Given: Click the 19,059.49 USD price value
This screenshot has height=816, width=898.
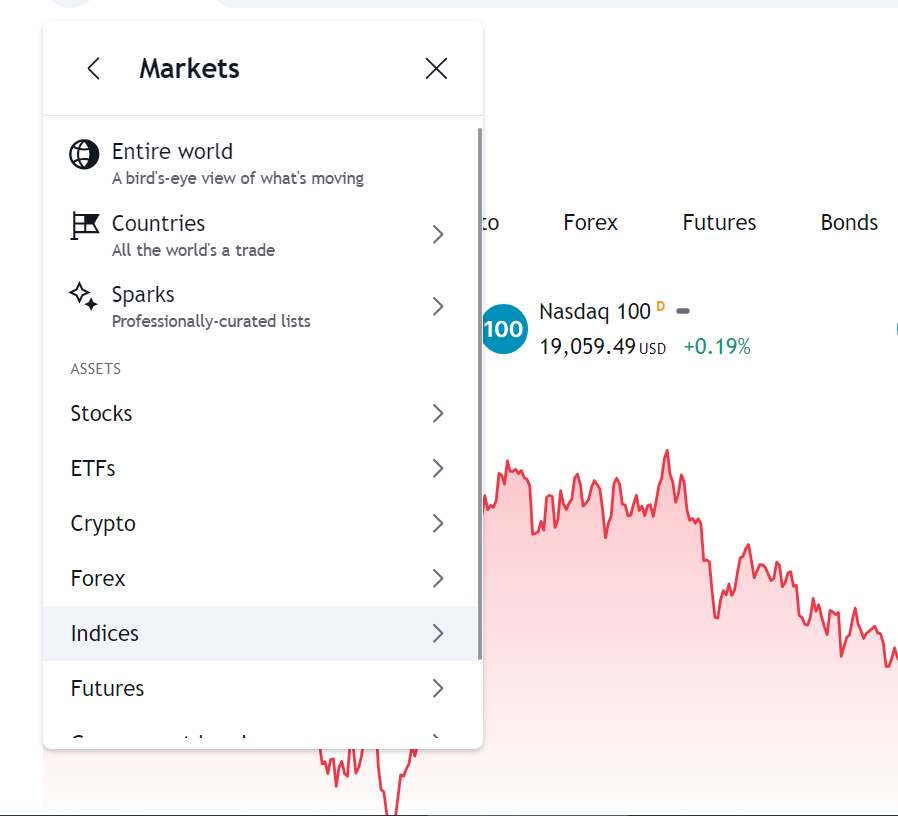Looking at the screenshot, I should (x=602, y=346).
